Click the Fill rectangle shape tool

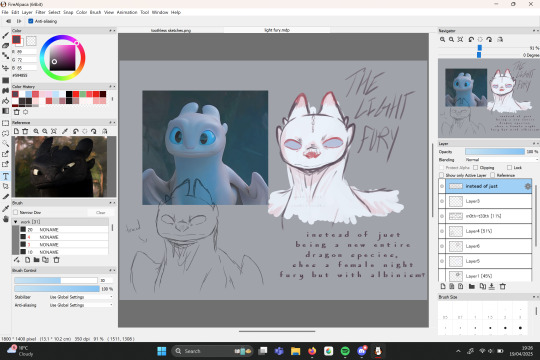[6, 80]
